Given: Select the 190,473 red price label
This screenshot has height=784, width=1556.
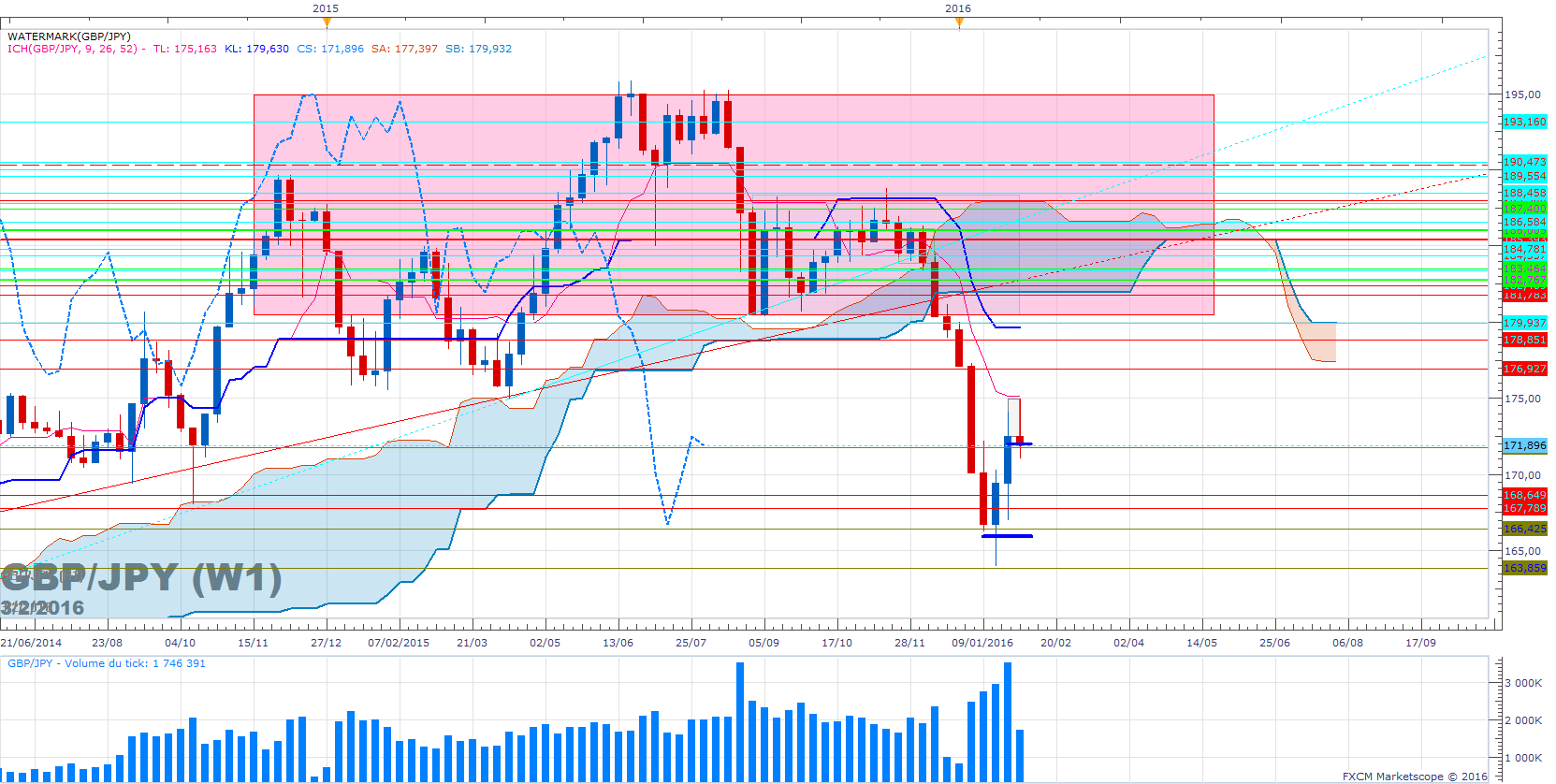Looking at the screenshot, I should click(1525, 163).
